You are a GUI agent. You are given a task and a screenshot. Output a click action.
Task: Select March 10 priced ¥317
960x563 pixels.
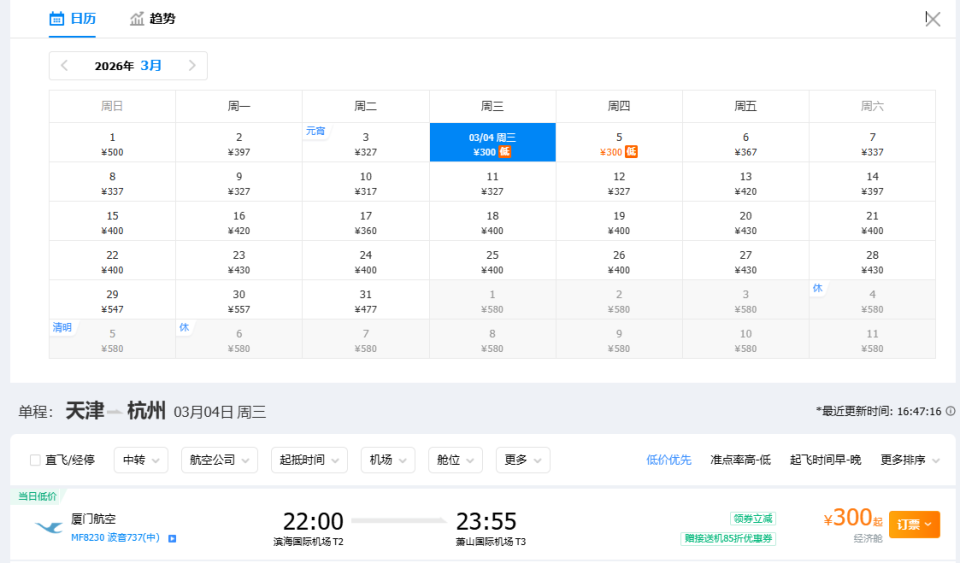click(366, 182)
